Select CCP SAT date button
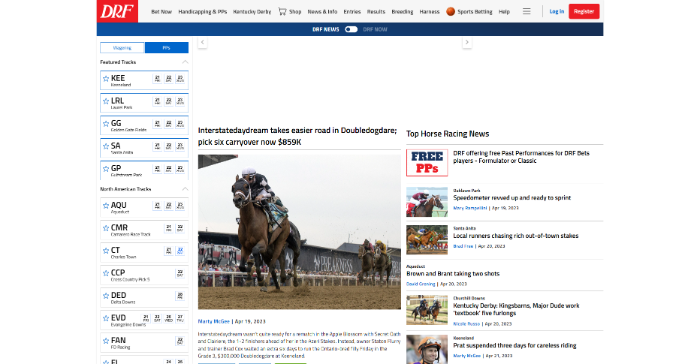The height and width of the screenshot is (364, 700). tap(180, 273)
